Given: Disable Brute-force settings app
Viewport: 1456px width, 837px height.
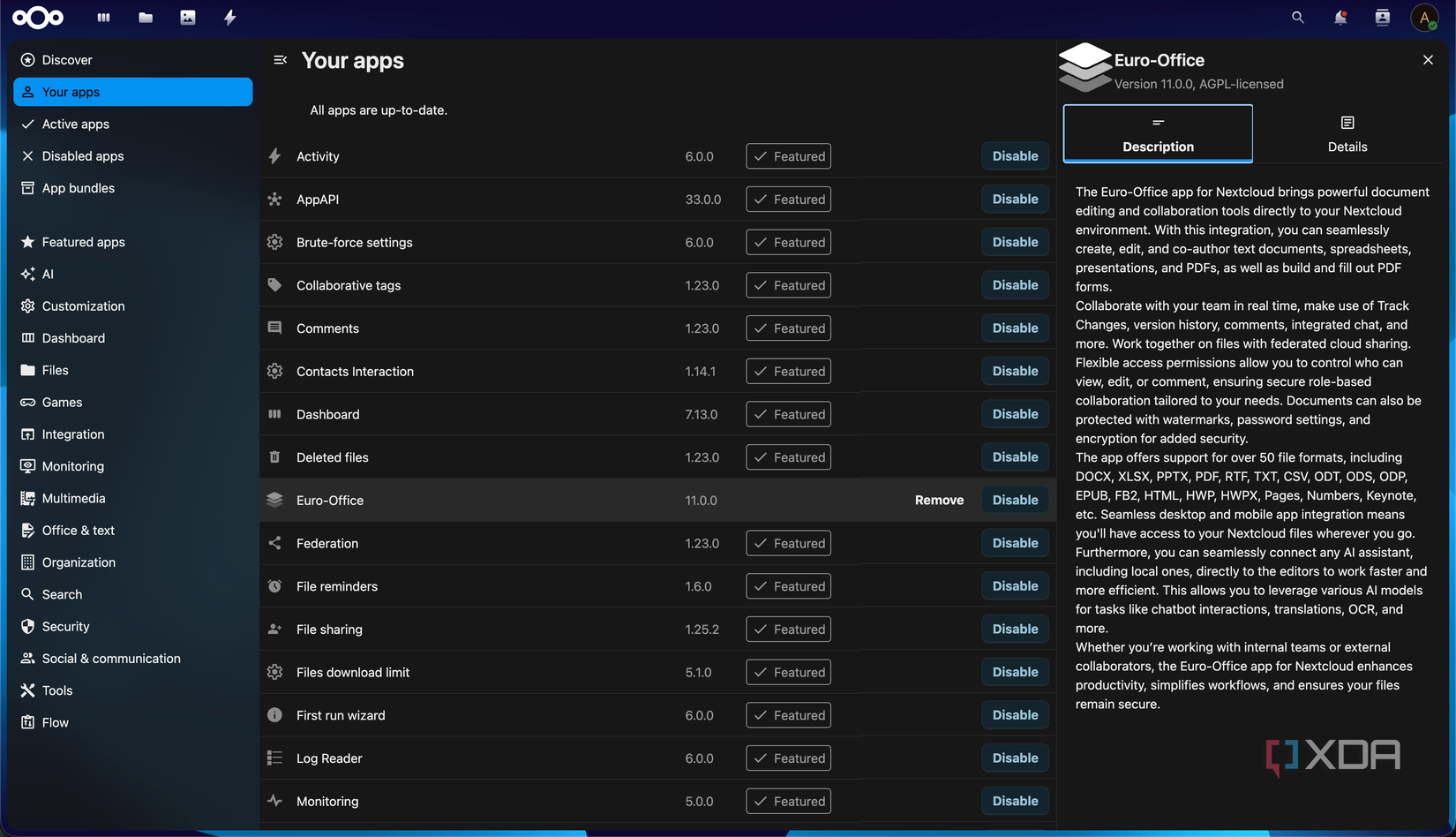Looking at the screenshot, I should [1015, 242].
